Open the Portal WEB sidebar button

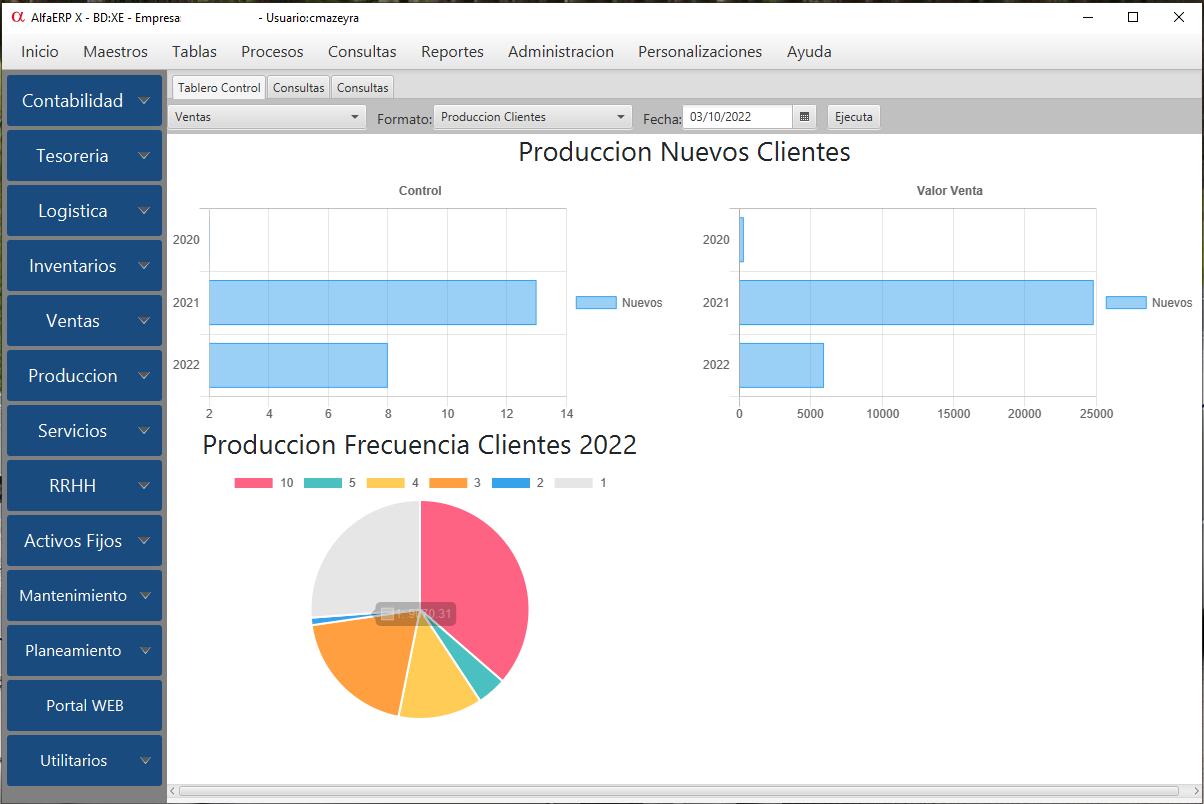pos(84,705)
